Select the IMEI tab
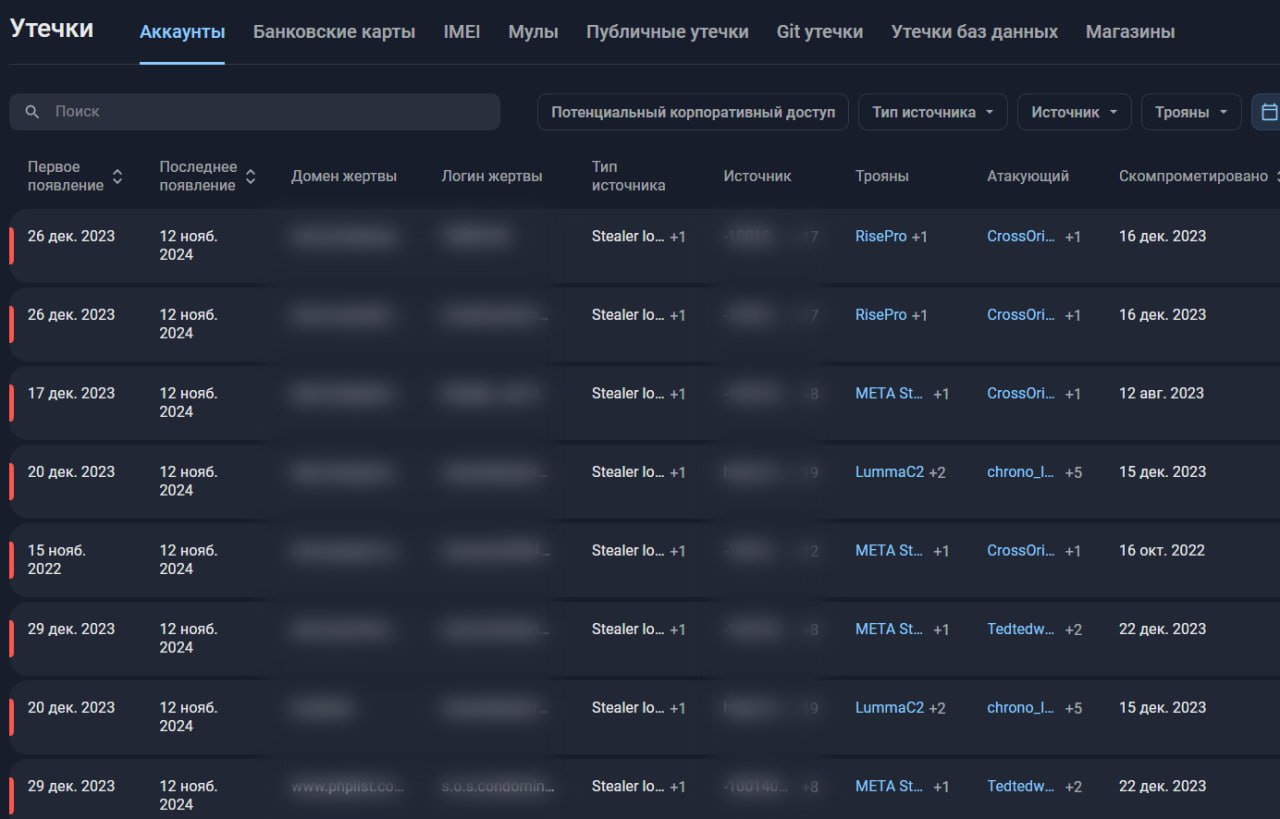Screen dimensions: 1280x819 pyautogui.click(x=462, y=32)
